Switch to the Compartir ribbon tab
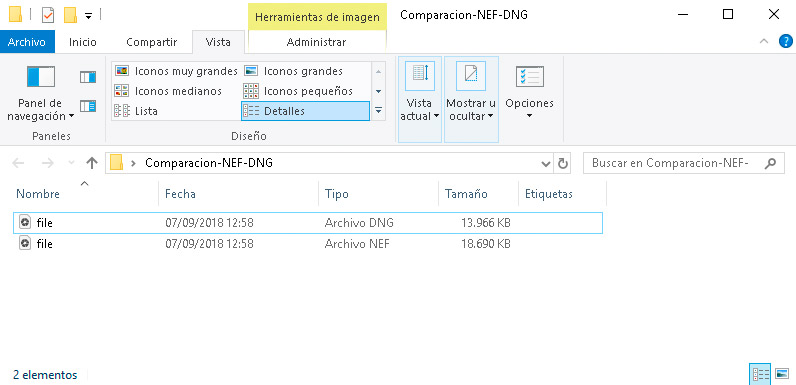This screenshot has height=385, width=796. 151,42
